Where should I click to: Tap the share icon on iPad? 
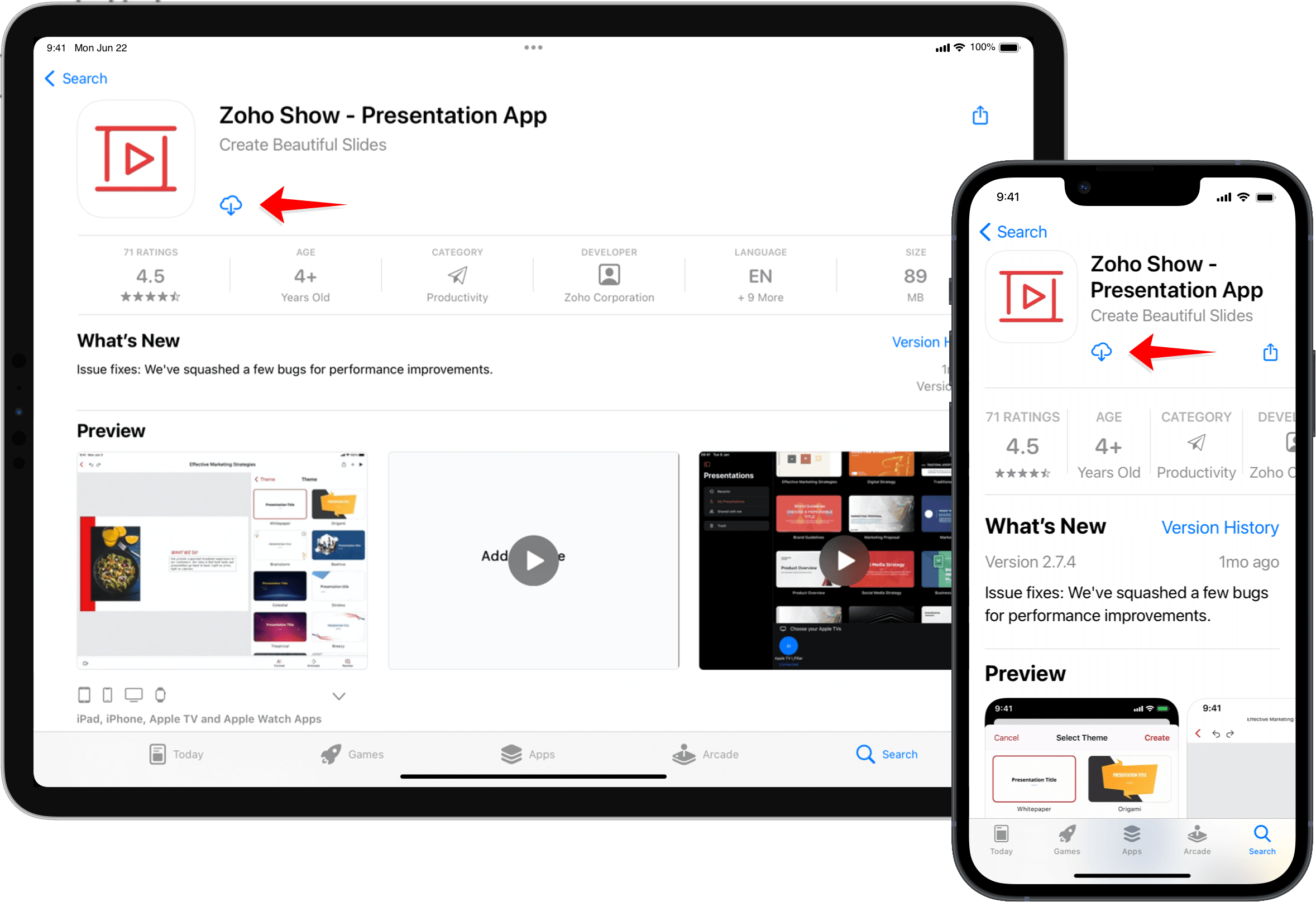[981, 115]
